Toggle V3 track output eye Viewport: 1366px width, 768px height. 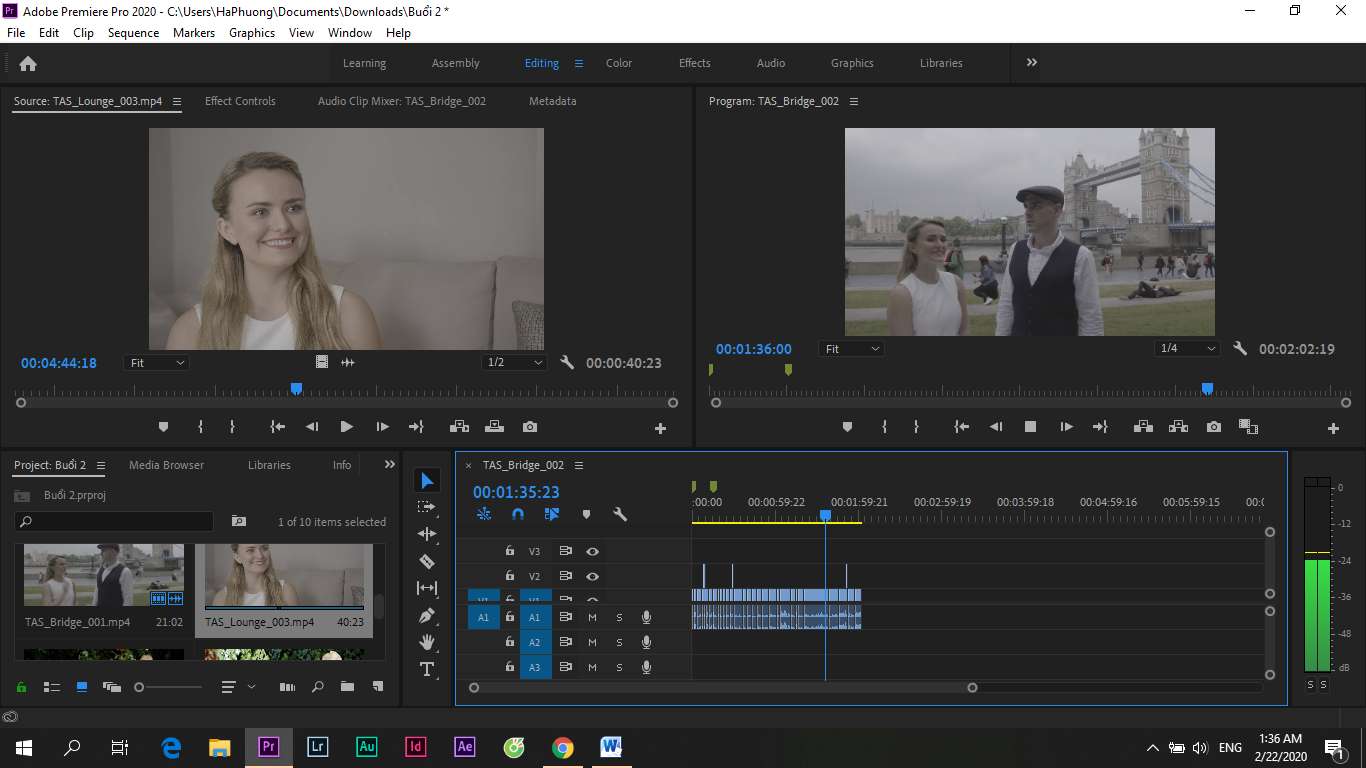593,551
